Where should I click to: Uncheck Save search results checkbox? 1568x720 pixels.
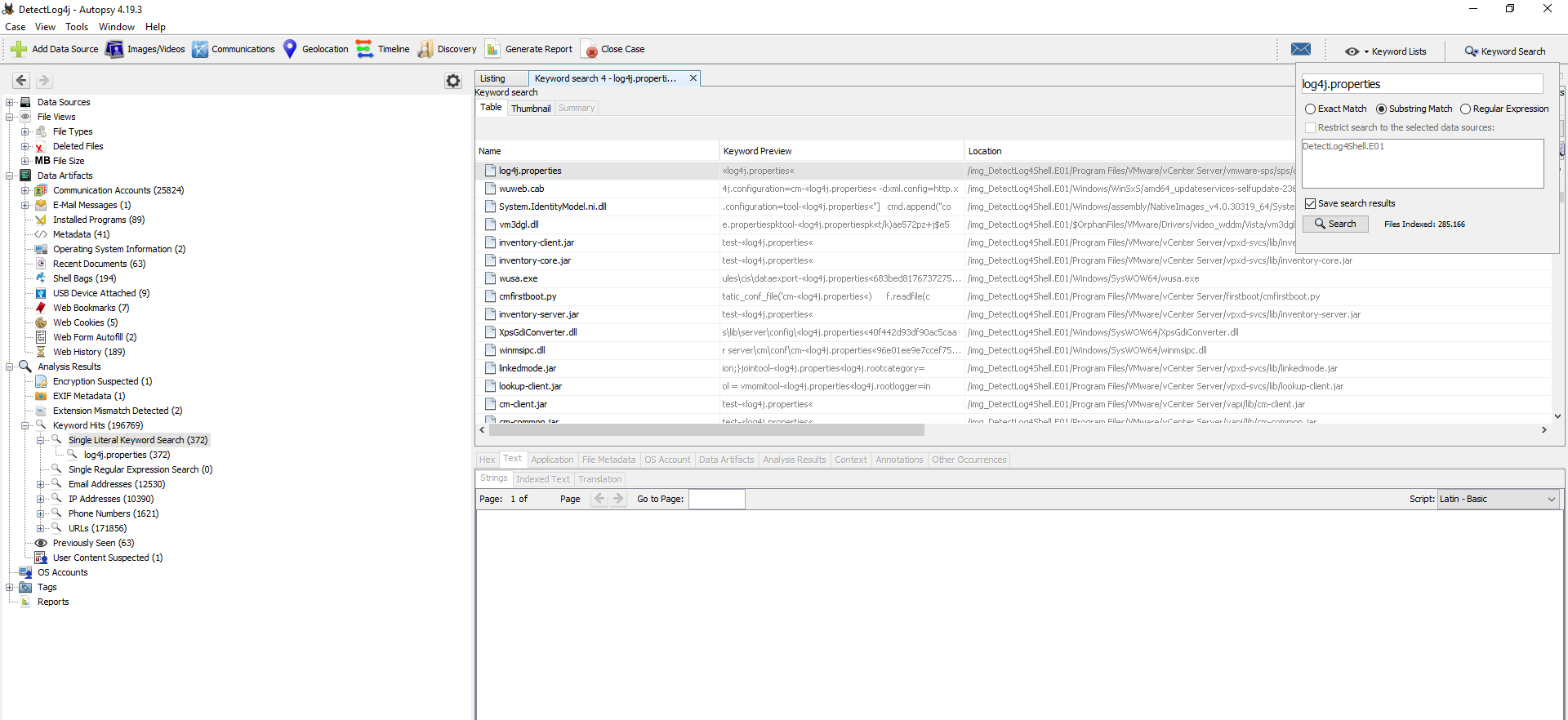coord(1310,203)
